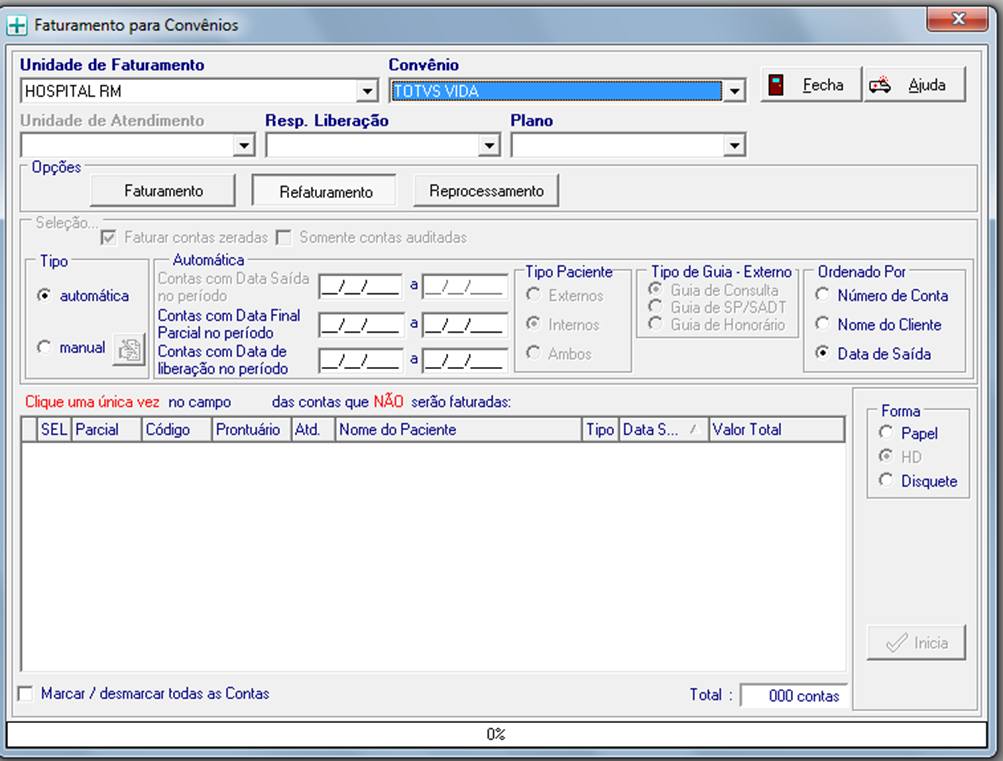Sort by Data S... column header
Viewport: 1003px width, 761px height.
click(x=663, y=429)
